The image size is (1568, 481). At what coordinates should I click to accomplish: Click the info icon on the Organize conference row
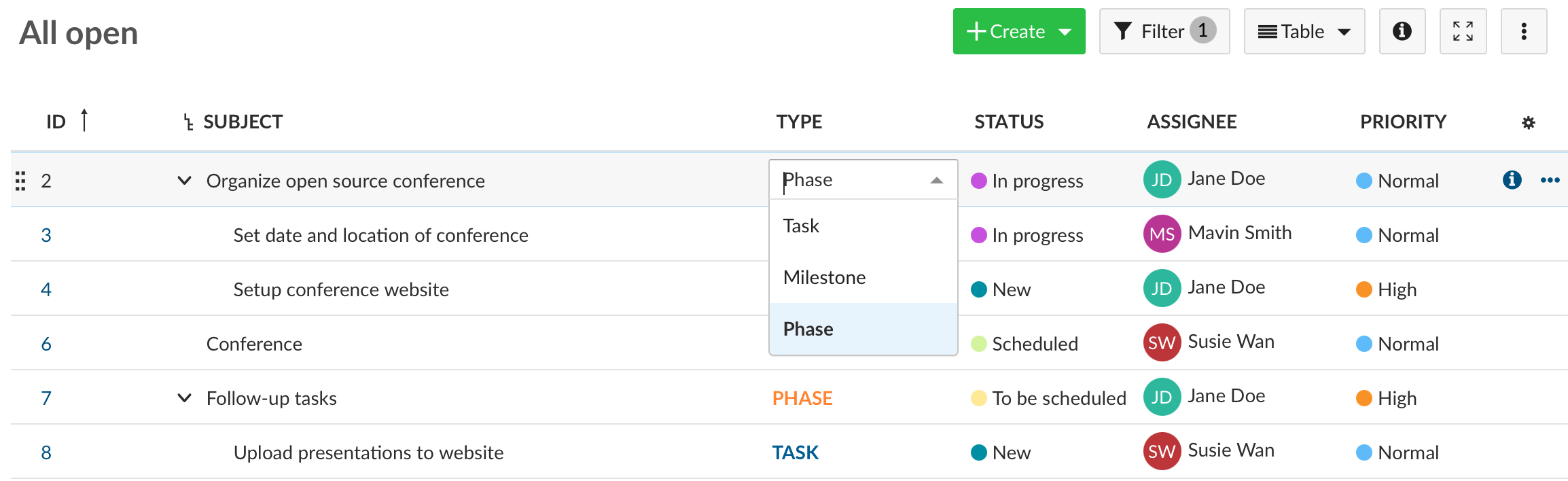(1512, 180)
